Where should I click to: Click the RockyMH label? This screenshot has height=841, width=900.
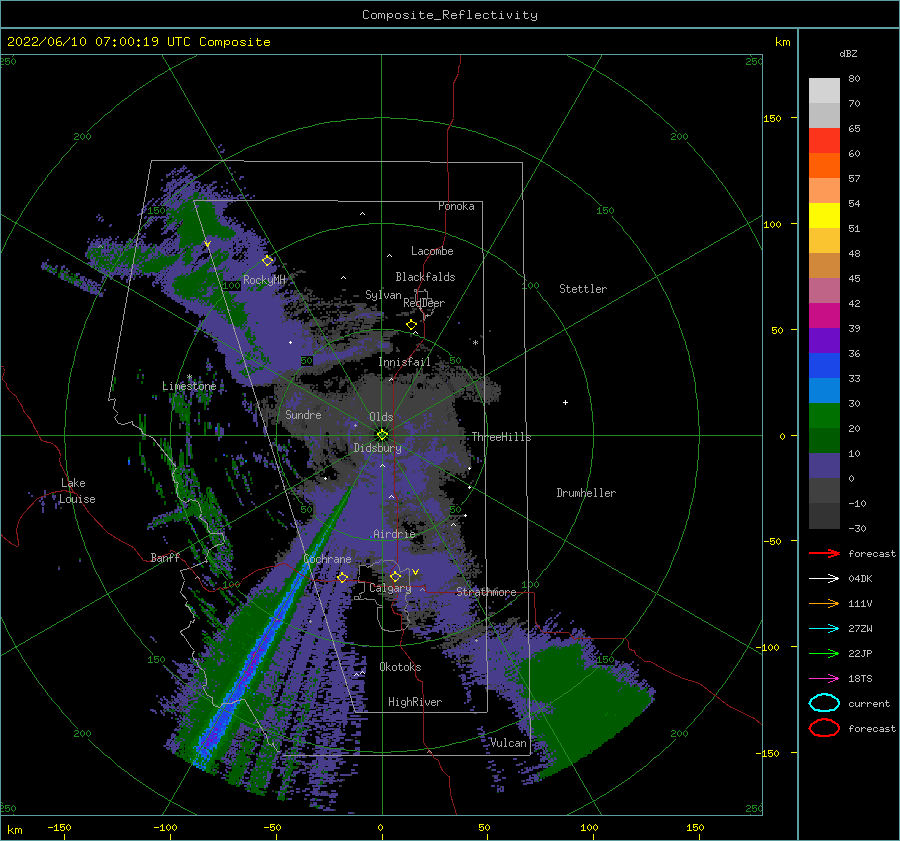[264, 280]
